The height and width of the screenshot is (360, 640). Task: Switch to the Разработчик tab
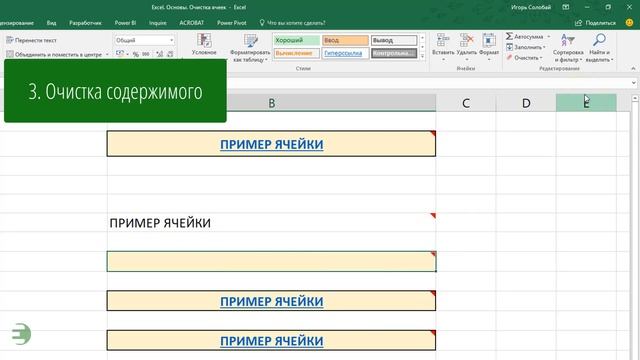85,23
